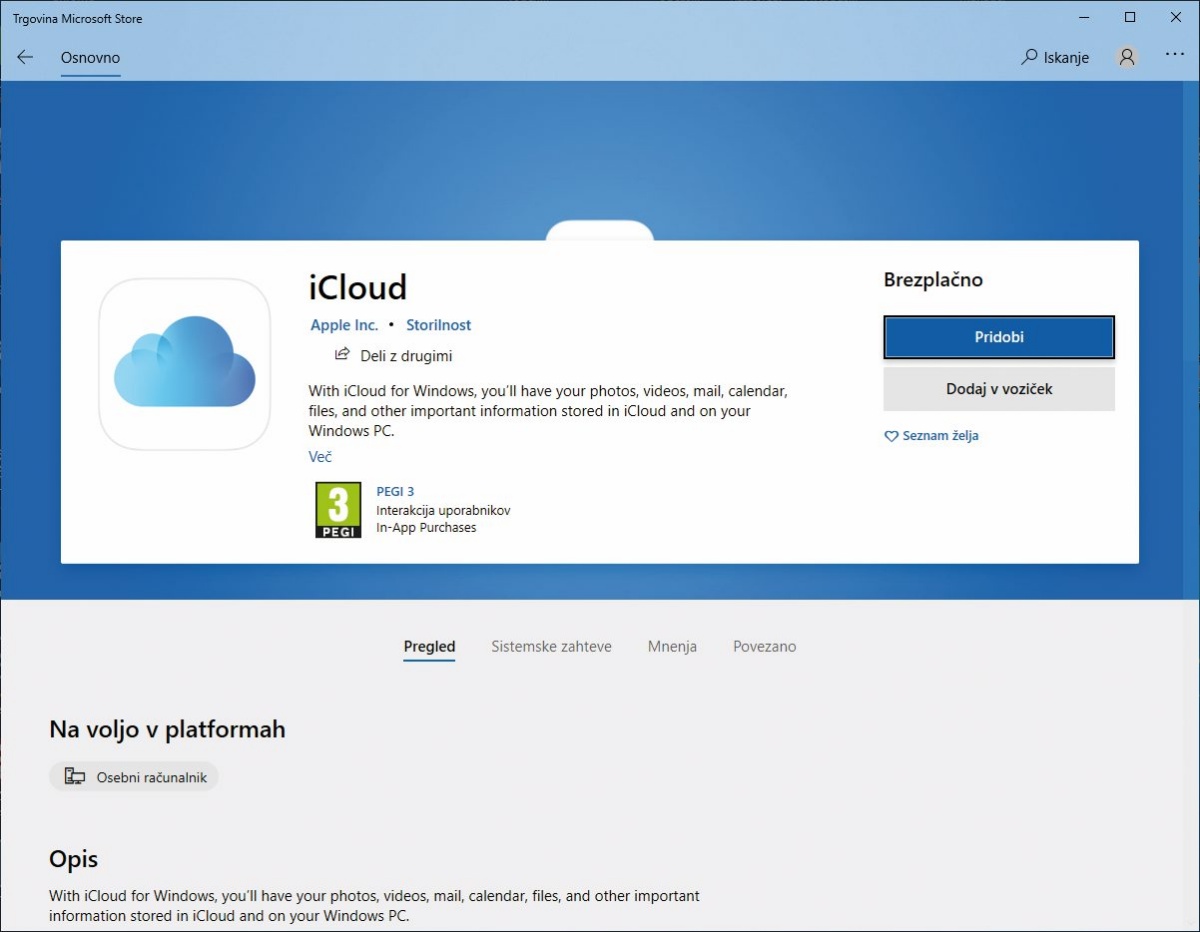Switch to the Povezano tab
This screenshot has width=1200, height=932.
(x=765, y=647)
